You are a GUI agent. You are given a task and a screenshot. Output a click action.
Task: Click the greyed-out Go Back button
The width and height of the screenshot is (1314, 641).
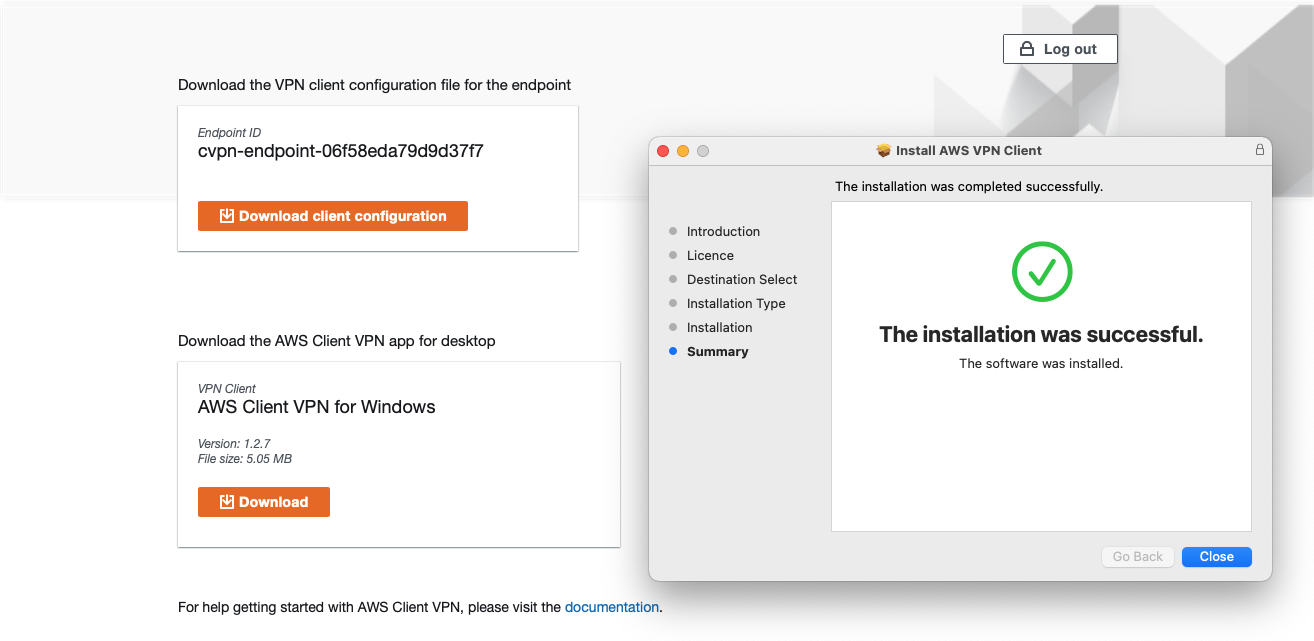click(x=1138, y=557)
